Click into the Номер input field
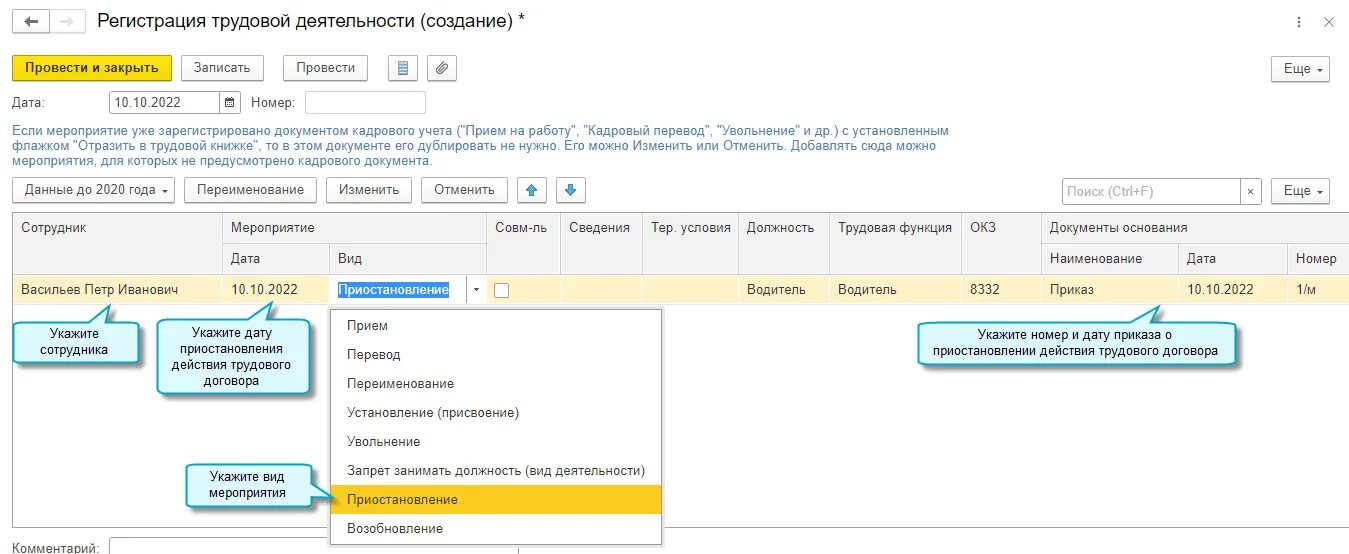The image size is (1349, 554). coord(365,102)
